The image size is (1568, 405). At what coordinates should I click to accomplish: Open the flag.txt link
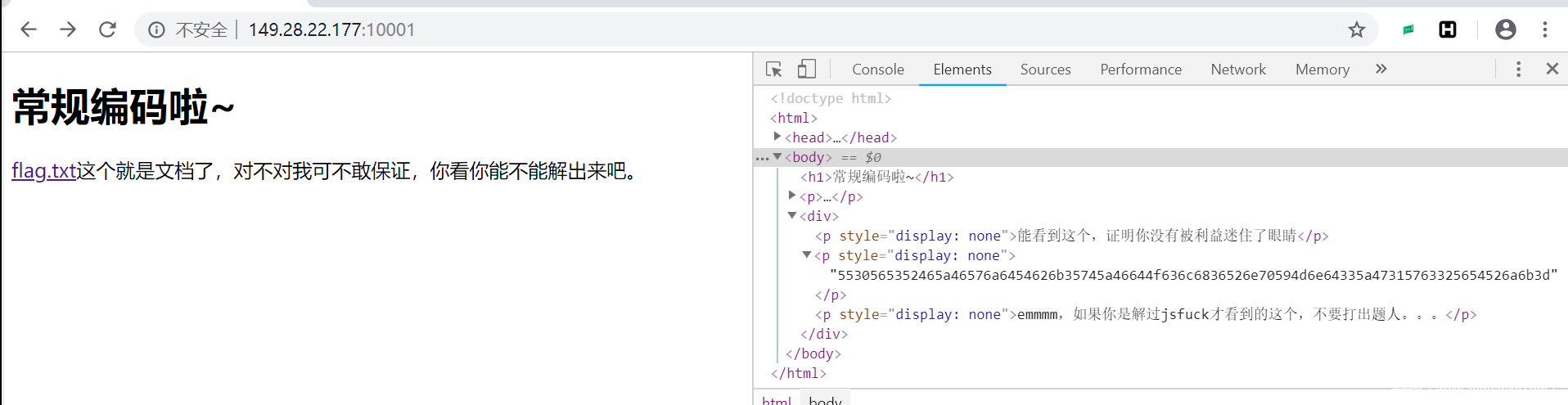(43, 171)
